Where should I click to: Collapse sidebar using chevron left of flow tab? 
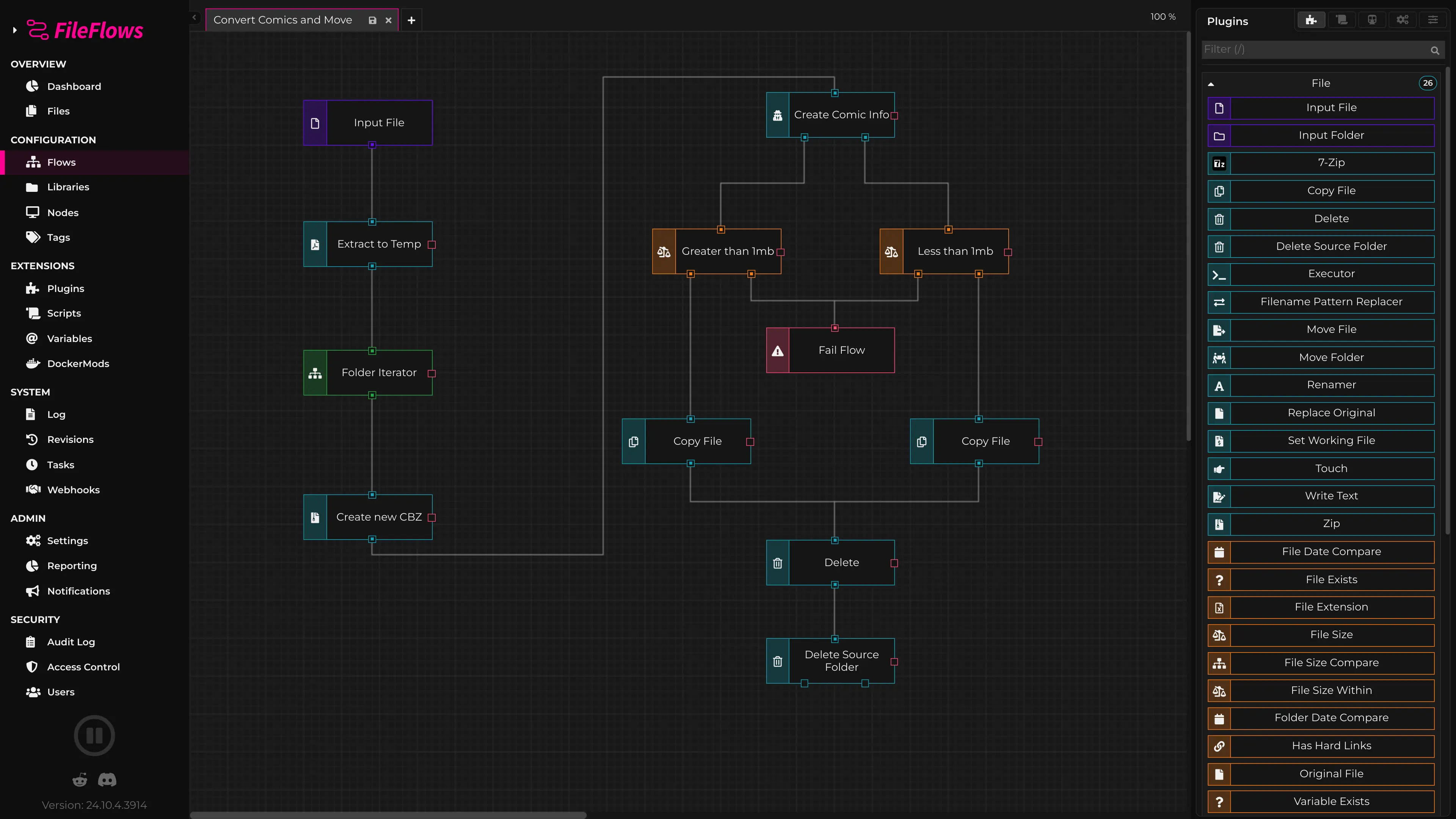coord(195,17)
